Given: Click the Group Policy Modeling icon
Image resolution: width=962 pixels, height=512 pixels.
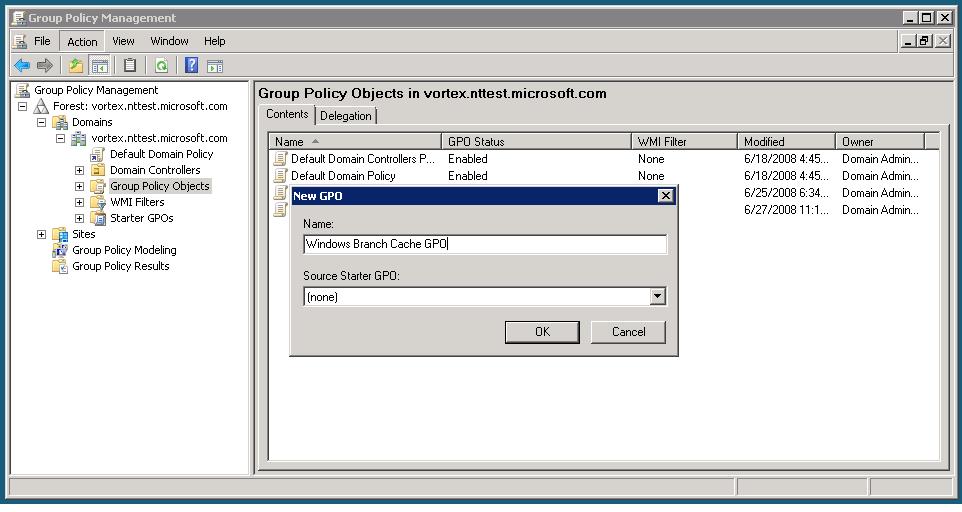Looking at the screenshot, I should tap(60, 250).
